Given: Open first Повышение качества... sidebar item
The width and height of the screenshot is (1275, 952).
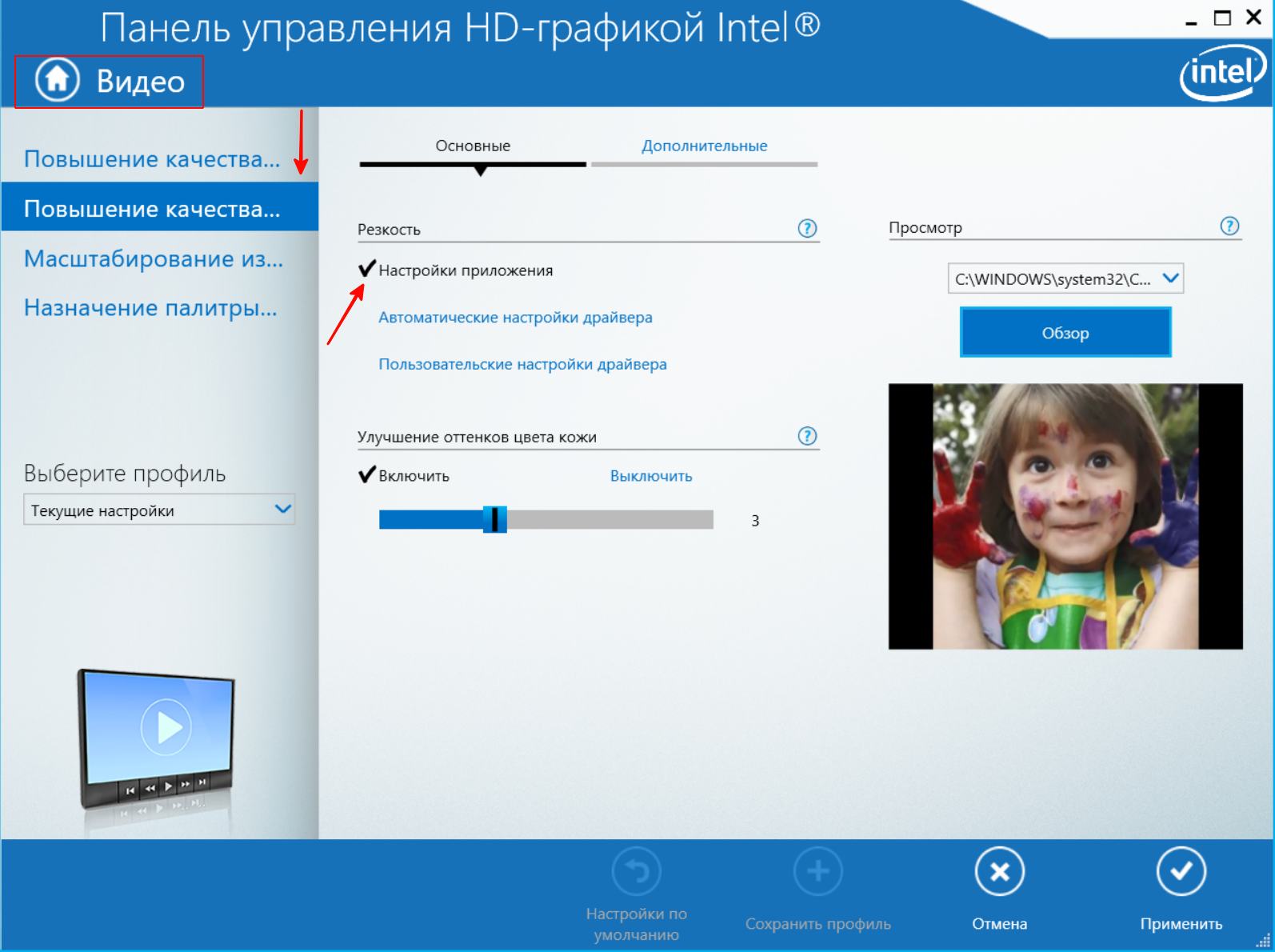Looking at the screenshot, I should click(152, 159).
